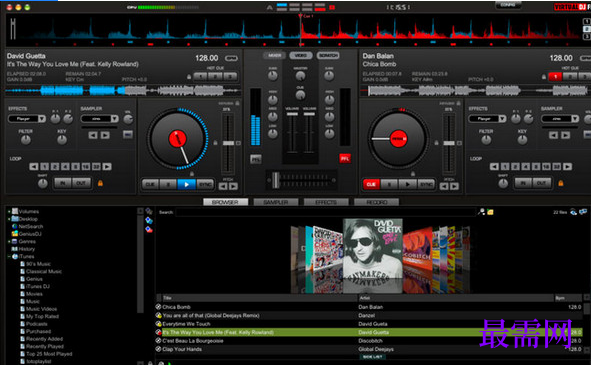Double left deck loop with right arrow
Screen dimensions: 591x365
(x=107, y=166)
